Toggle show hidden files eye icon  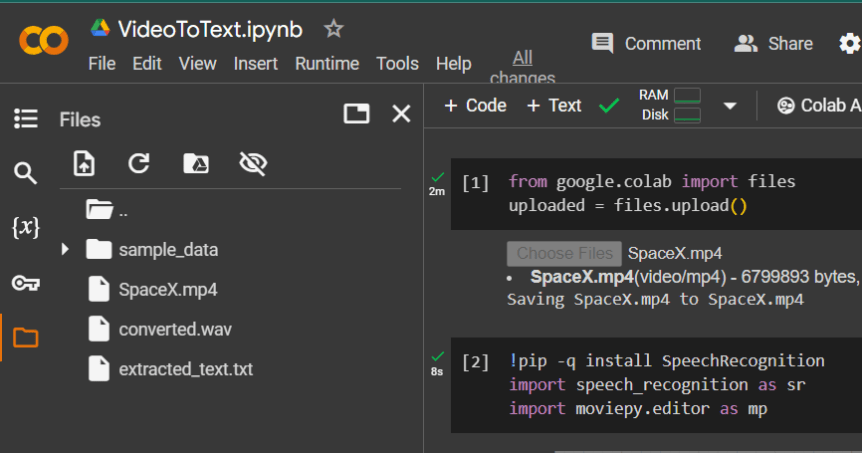pyautogui.click(x=253, y=164)
